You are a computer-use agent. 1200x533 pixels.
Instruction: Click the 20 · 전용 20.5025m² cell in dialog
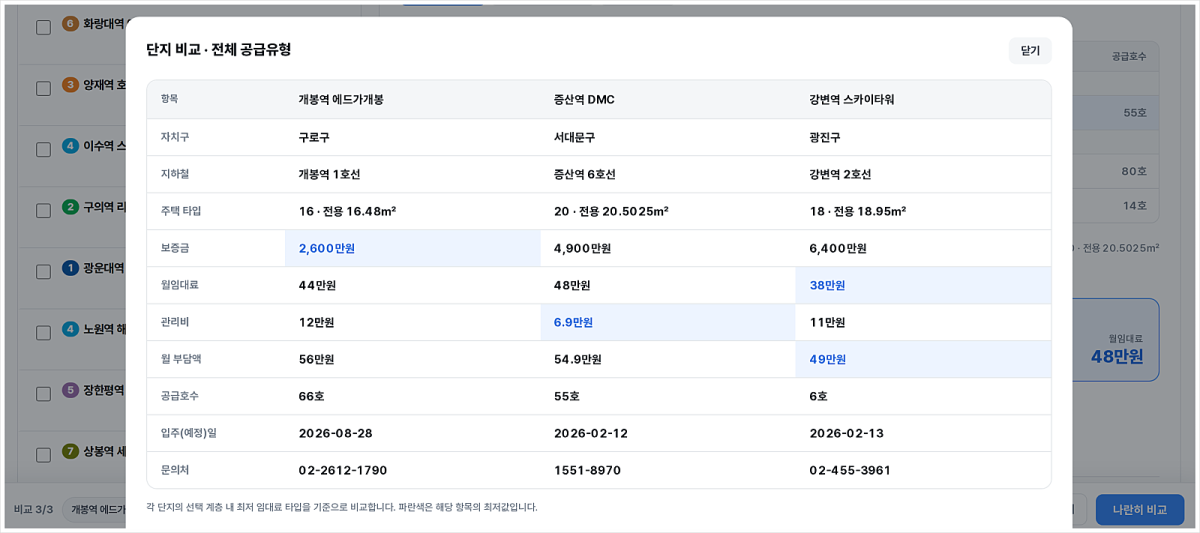click(x=611, y=211)
